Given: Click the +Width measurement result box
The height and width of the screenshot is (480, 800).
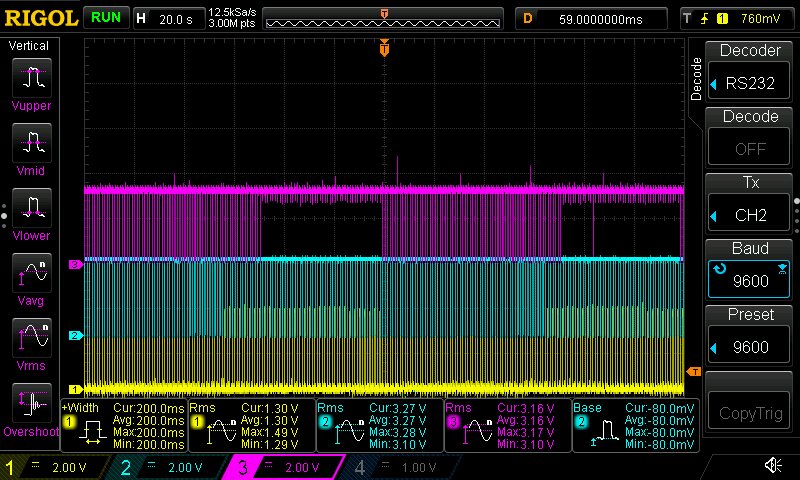Looking at the screenshot, I should point(123,427).
